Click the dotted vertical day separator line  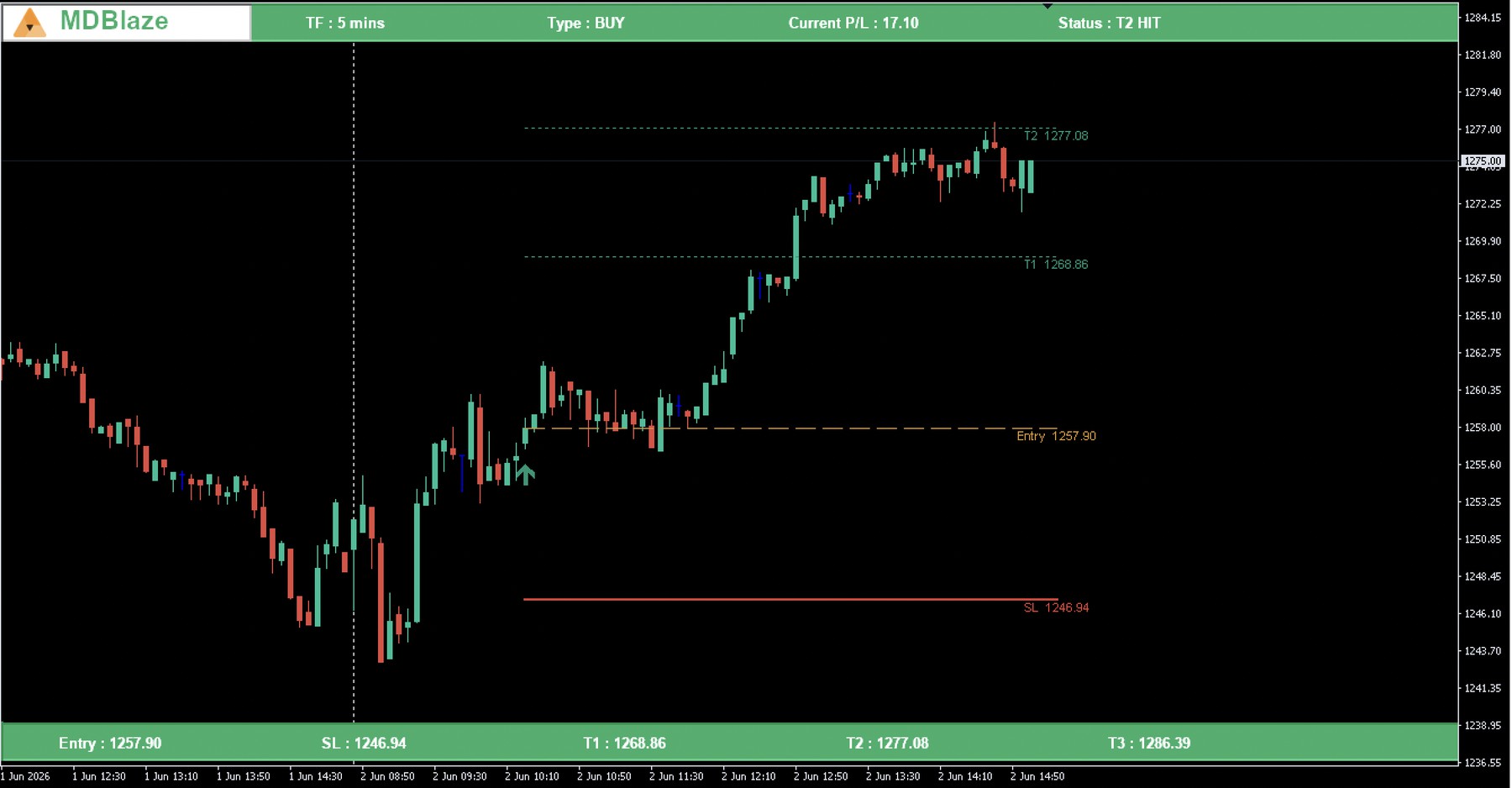[354, 382]
